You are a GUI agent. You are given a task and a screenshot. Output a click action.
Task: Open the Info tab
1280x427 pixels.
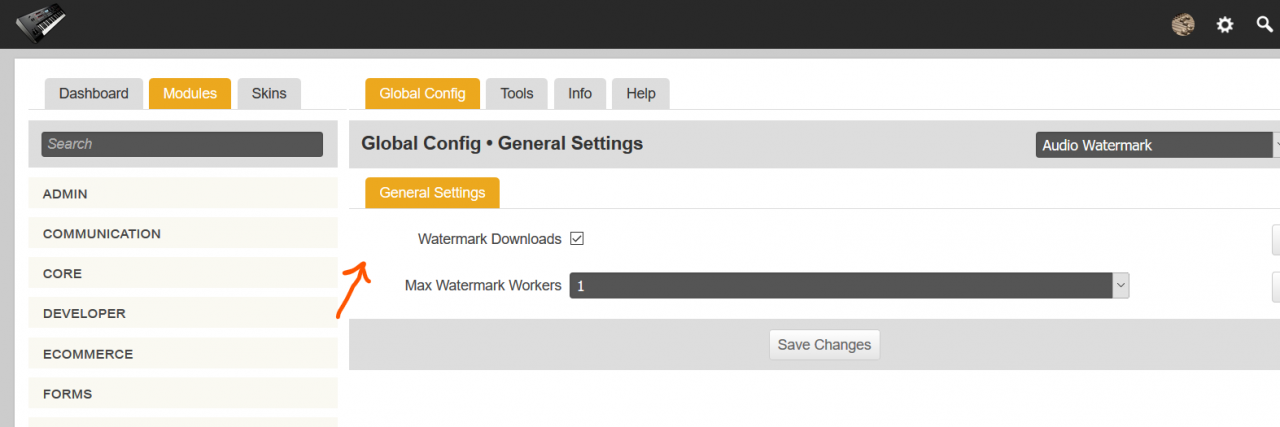[580, 94]
